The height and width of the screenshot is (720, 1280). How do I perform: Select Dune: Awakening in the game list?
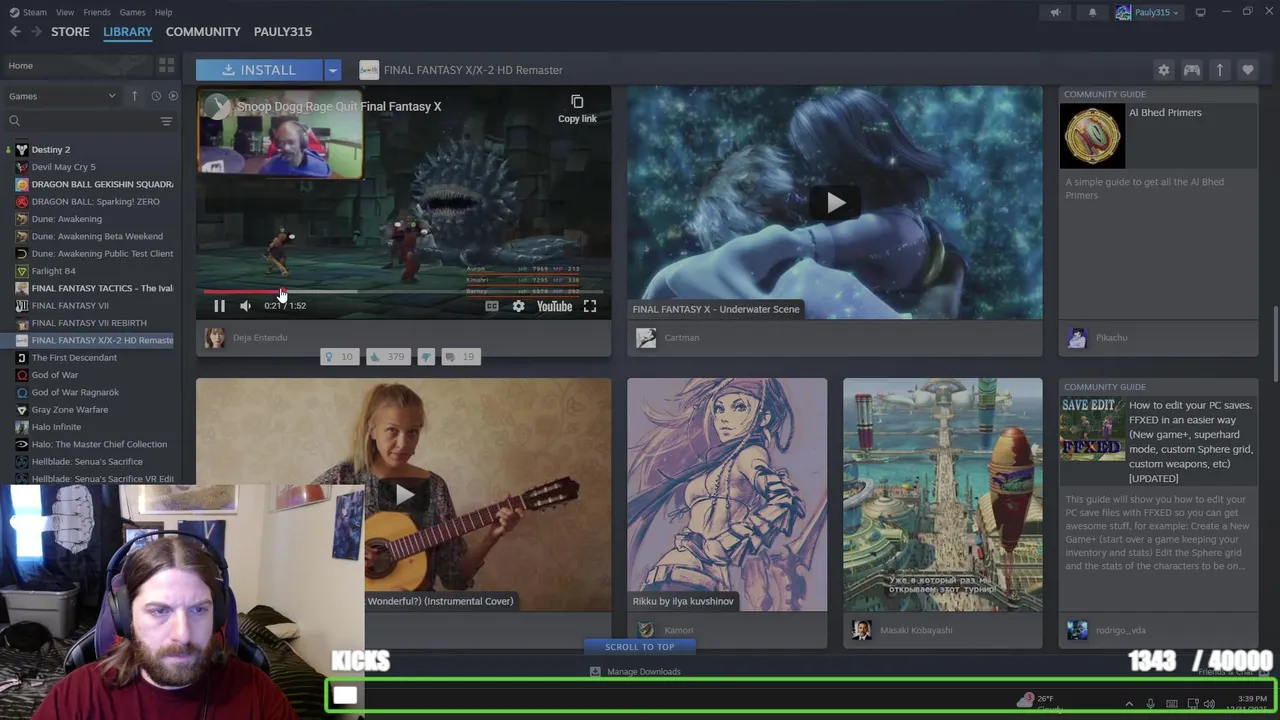[x=66, y=219]
